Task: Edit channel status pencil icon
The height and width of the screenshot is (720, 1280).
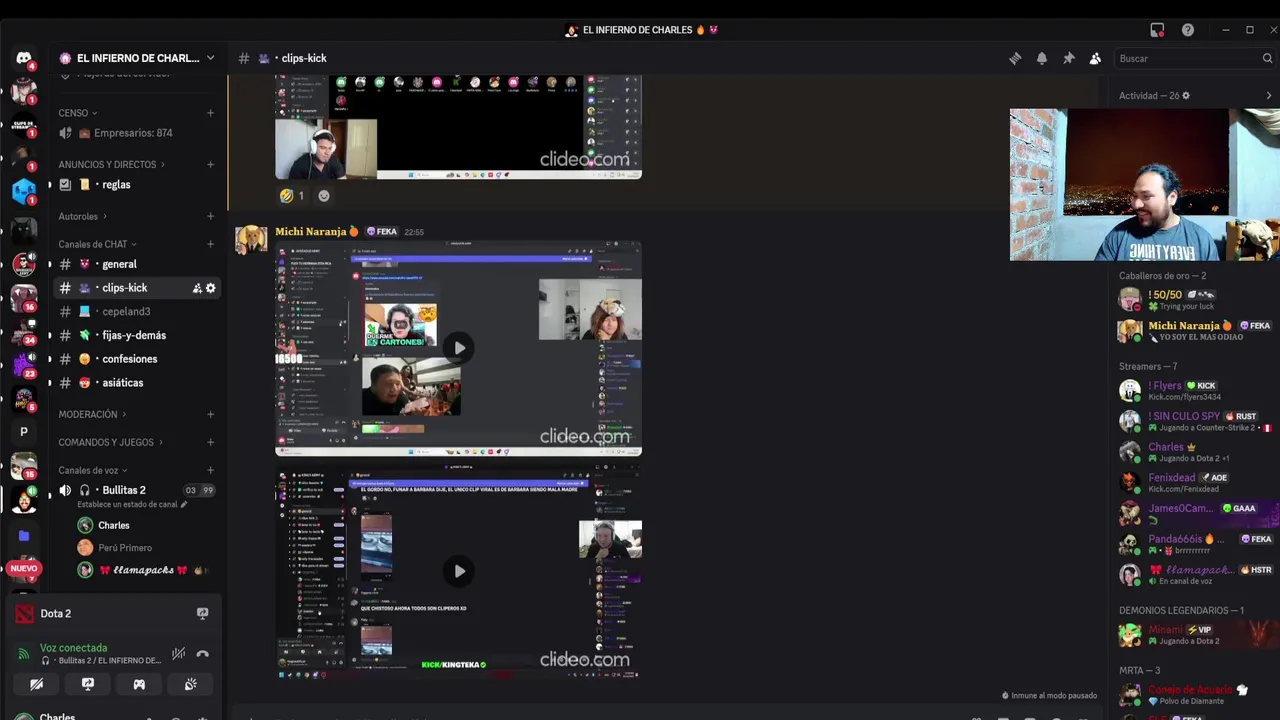Action: [184, 505]
